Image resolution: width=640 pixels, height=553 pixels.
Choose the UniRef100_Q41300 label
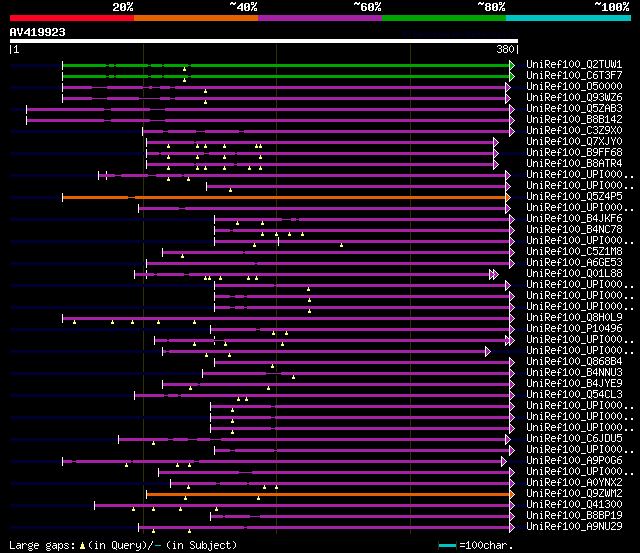[x=574, y=505]
